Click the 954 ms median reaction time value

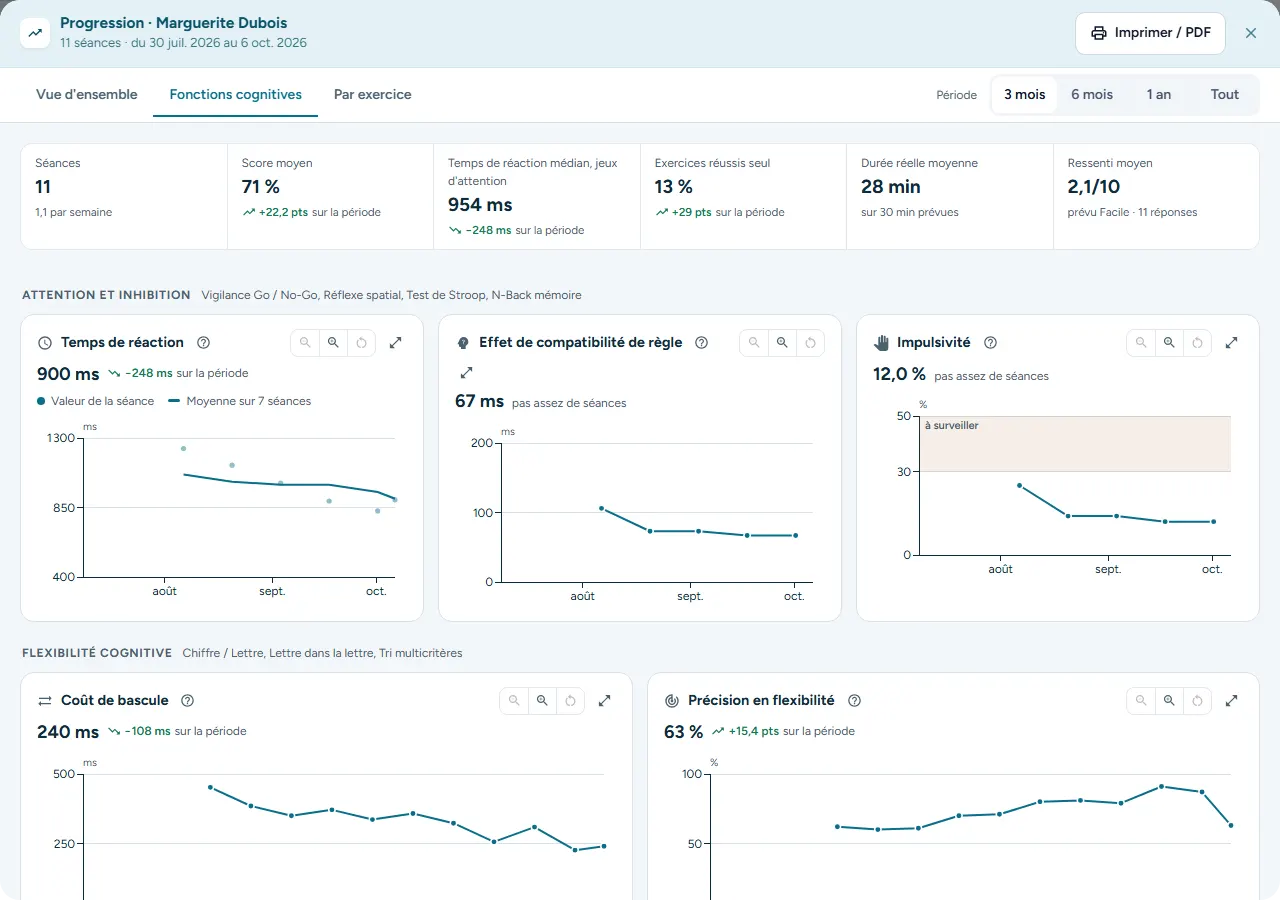480,205
